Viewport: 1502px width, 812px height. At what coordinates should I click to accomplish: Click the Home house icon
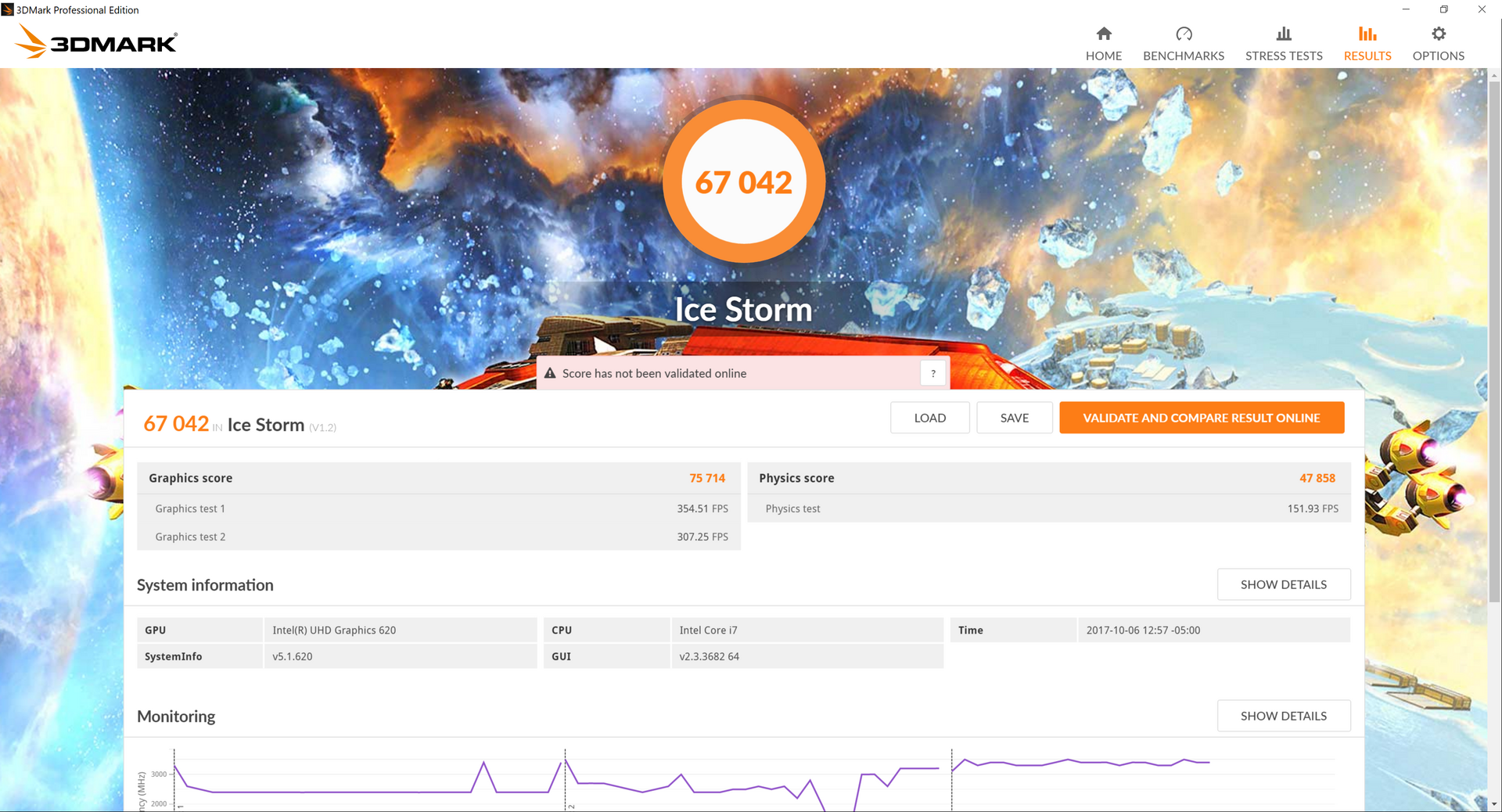[x=1103, y=34]
